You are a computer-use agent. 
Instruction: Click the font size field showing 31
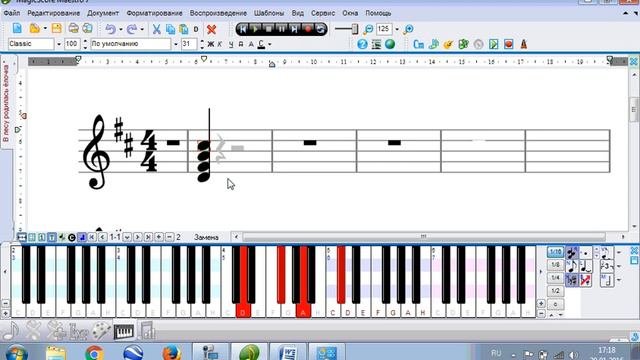189,44
